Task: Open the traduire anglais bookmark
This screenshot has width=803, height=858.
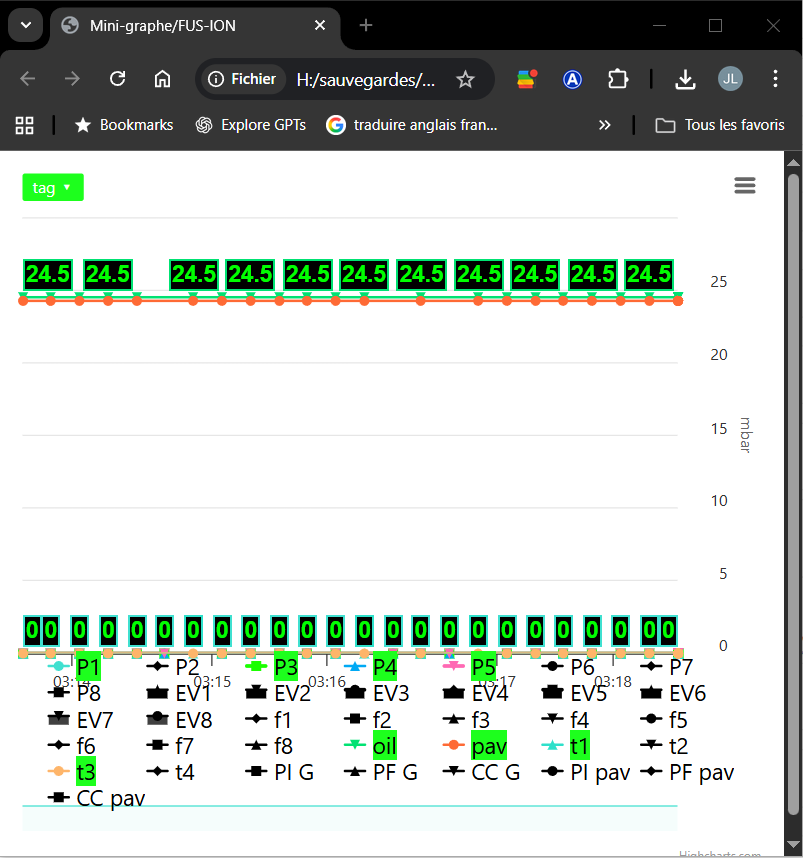Action: tap(412, 125)
